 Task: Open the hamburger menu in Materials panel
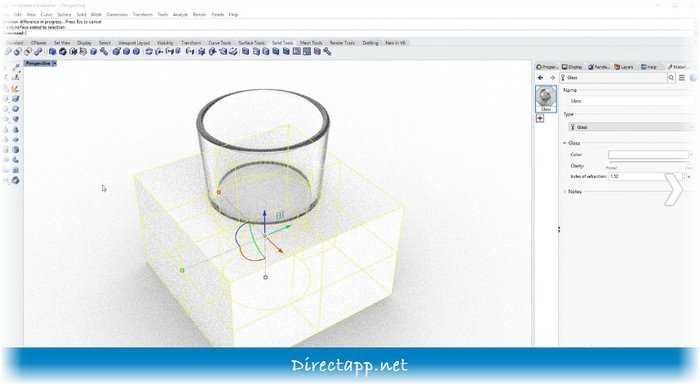(x=682, y=78)
